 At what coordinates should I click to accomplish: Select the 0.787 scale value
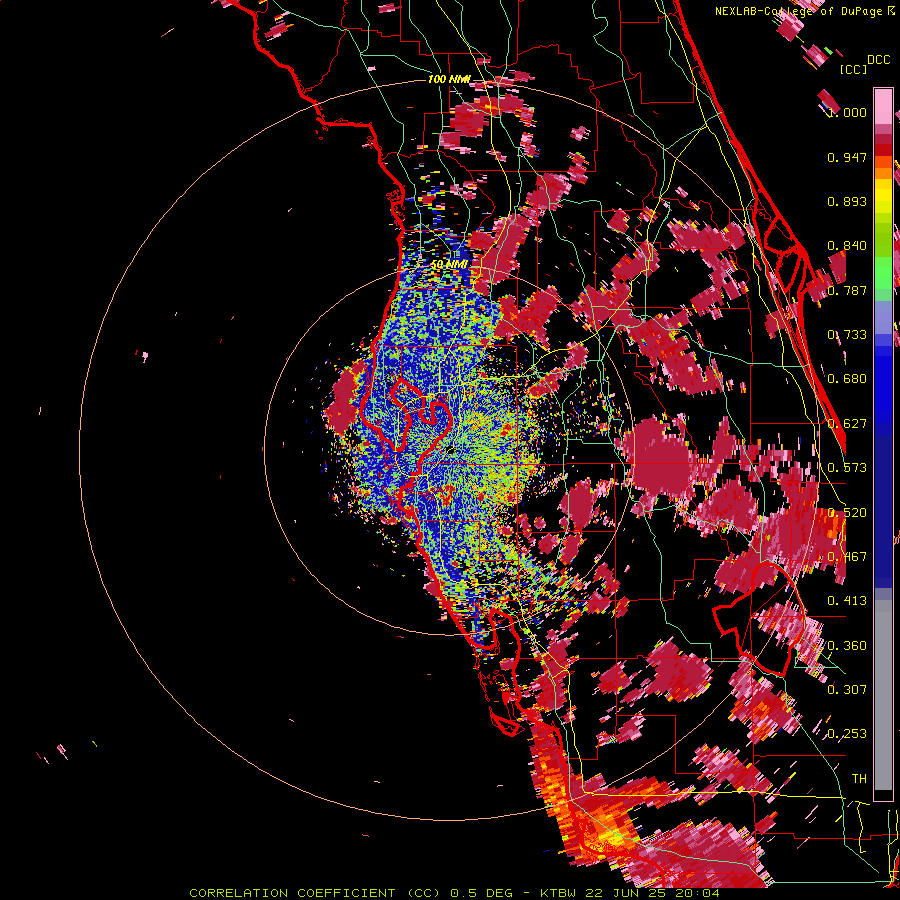pyautogui.click(x=847, y=290)
